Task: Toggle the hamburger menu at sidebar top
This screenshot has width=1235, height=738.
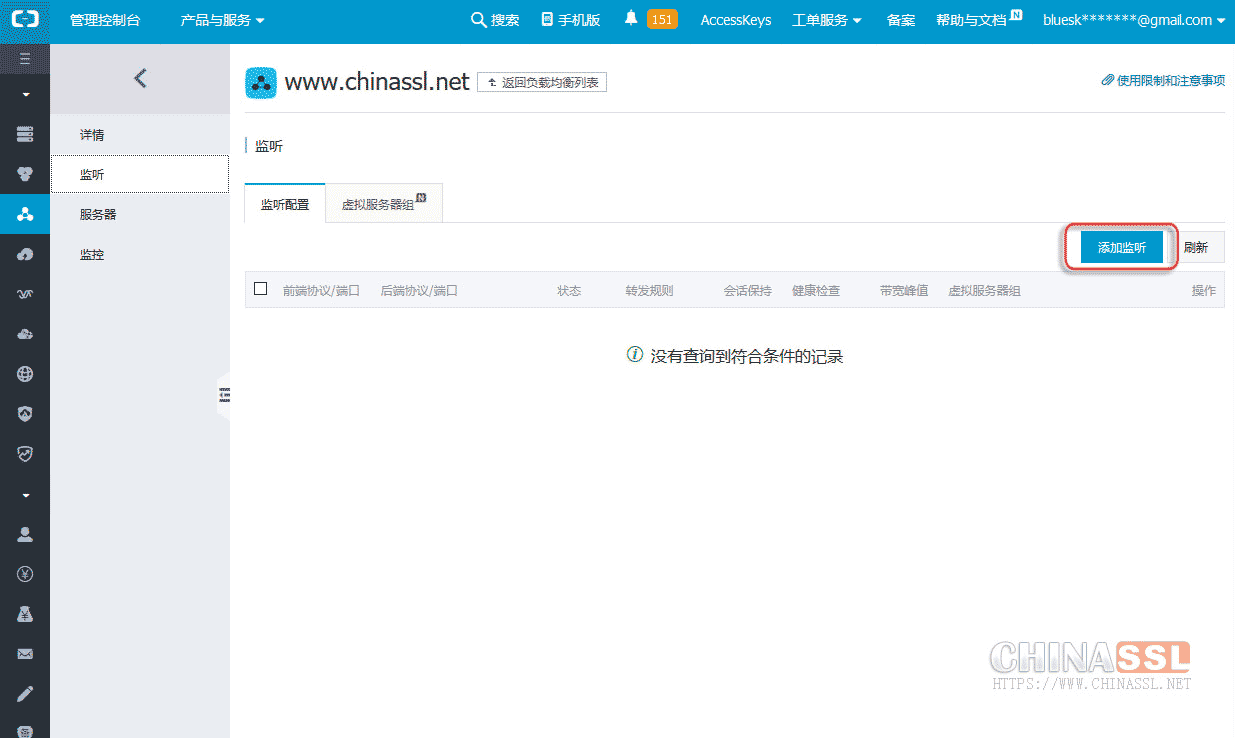Action: tap(25, 59)
